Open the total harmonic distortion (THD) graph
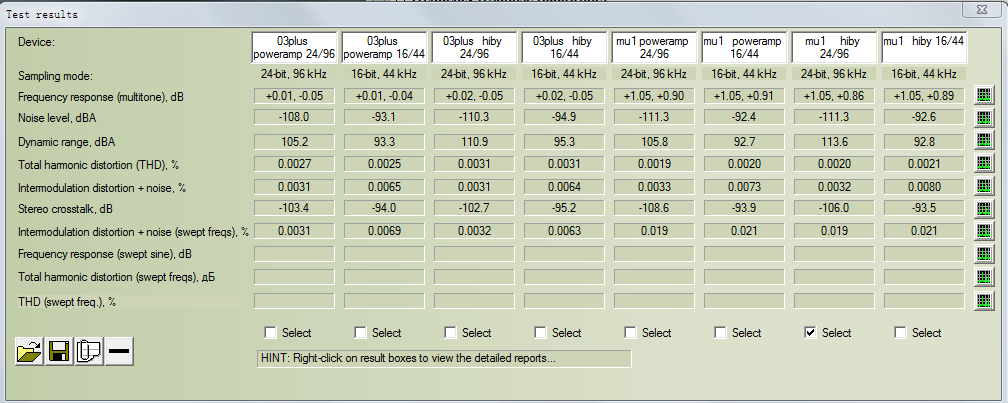Viewport: 1008px width, 403px height. pyautogui.click(x=984, y=164)
